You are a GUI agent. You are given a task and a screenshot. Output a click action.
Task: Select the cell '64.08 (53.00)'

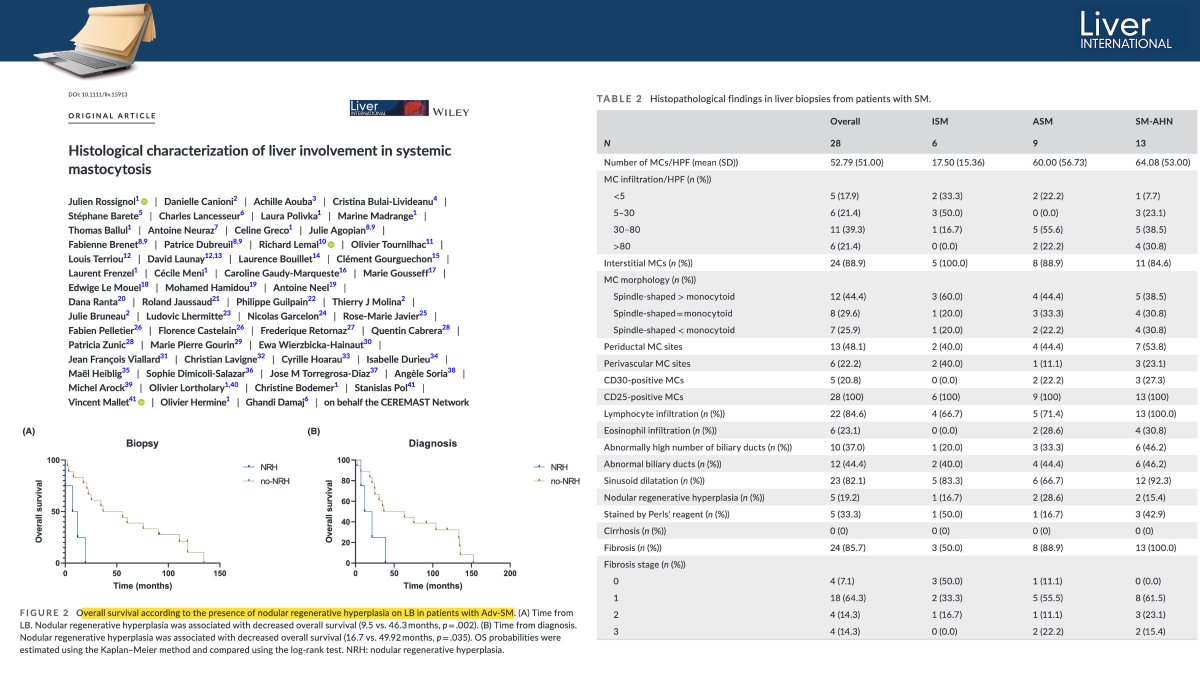tap(1160, 161)
